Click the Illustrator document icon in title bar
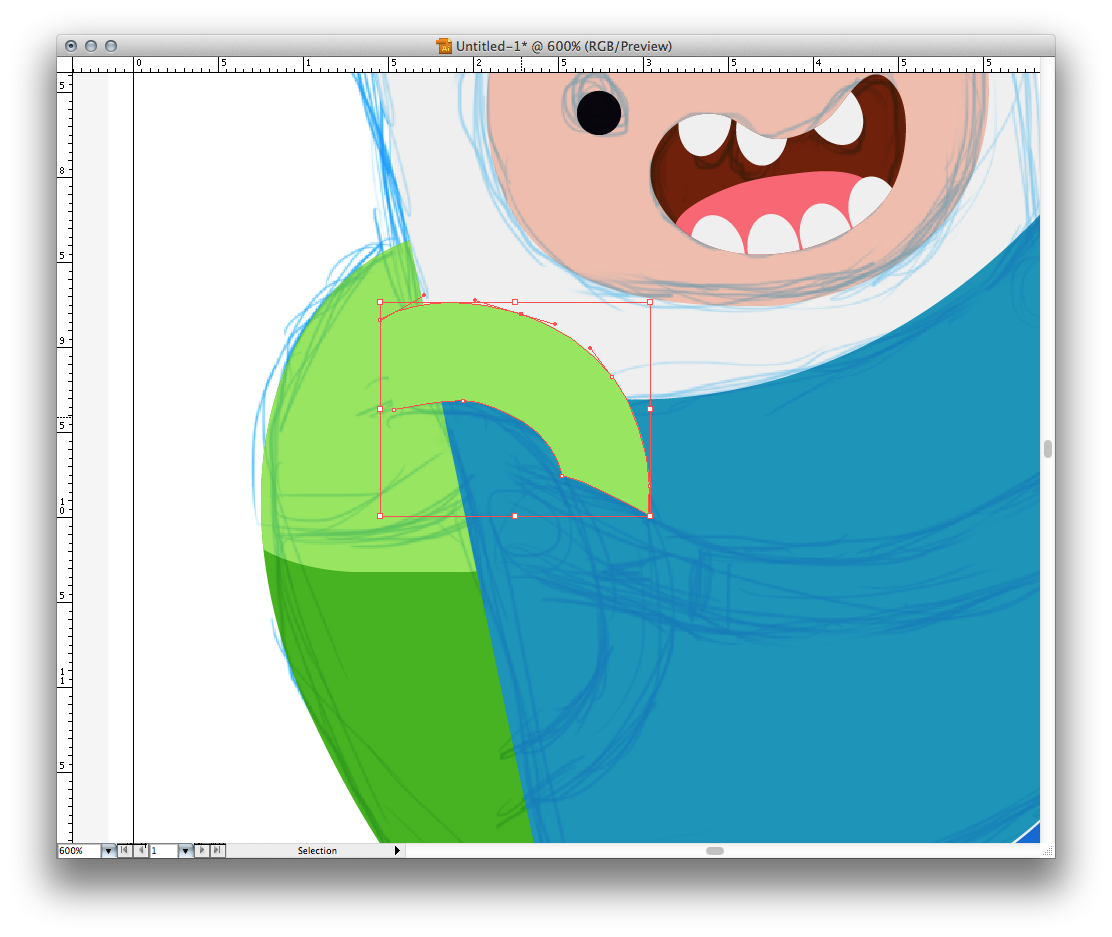This screenshot has width=1112, height=937. pos(444,46)
